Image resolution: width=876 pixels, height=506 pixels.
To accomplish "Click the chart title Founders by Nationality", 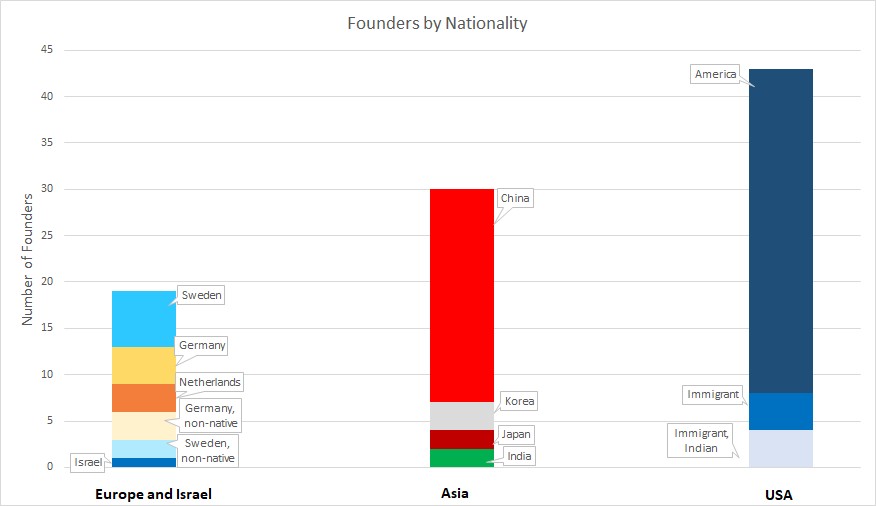I will (437, 23).
